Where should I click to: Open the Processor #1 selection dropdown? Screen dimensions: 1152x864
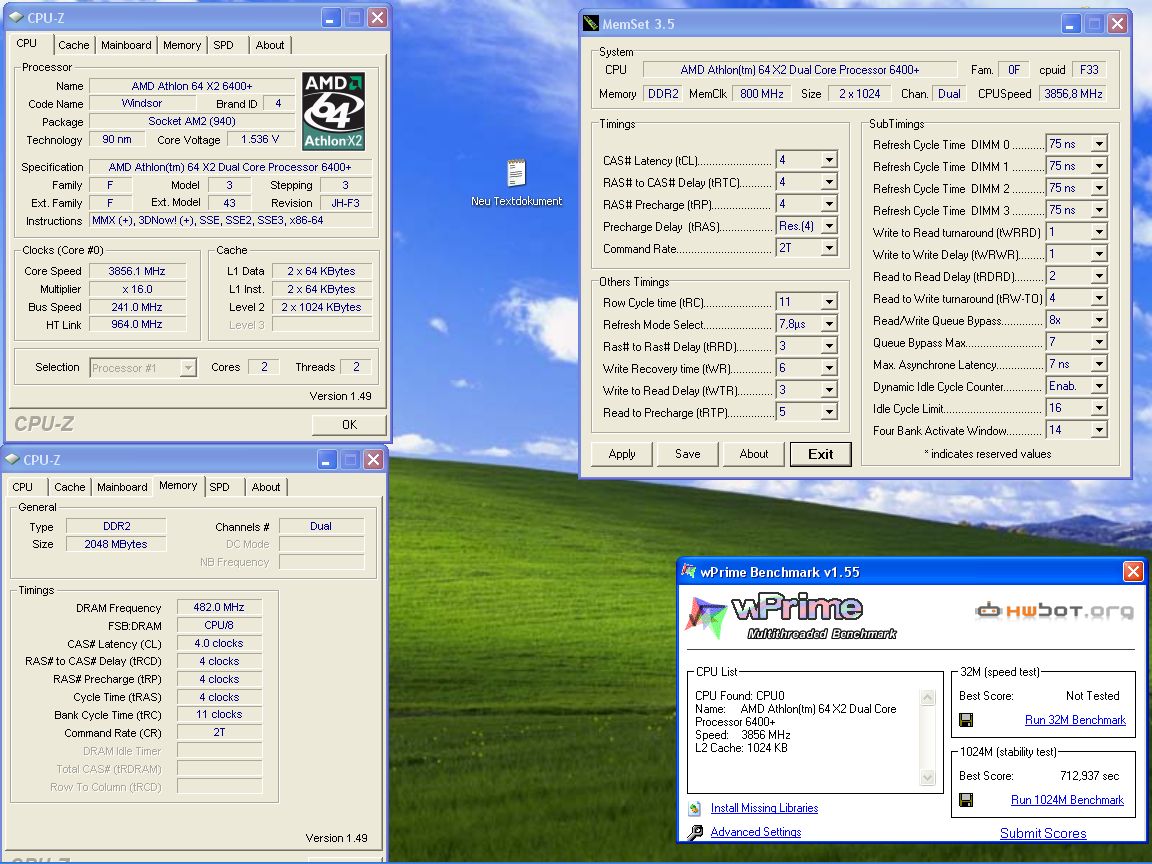click(x=188, y=367)
